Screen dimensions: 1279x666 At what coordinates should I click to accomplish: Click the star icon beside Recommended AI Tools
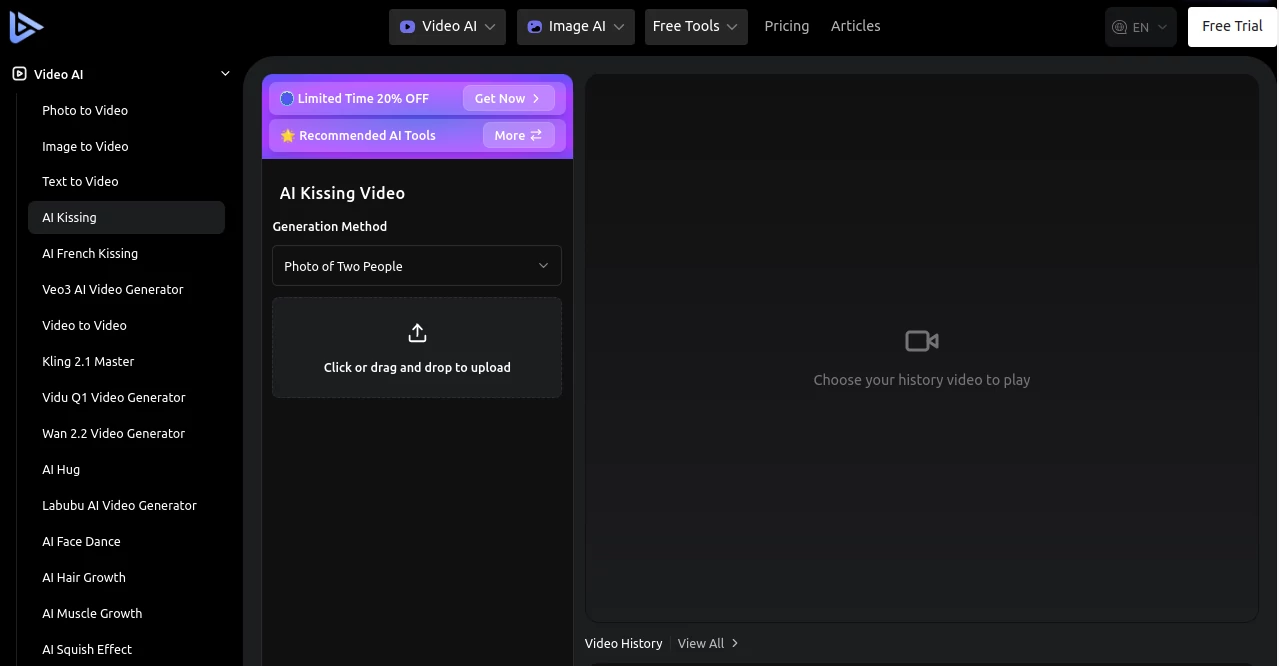[x=288, y=135]
